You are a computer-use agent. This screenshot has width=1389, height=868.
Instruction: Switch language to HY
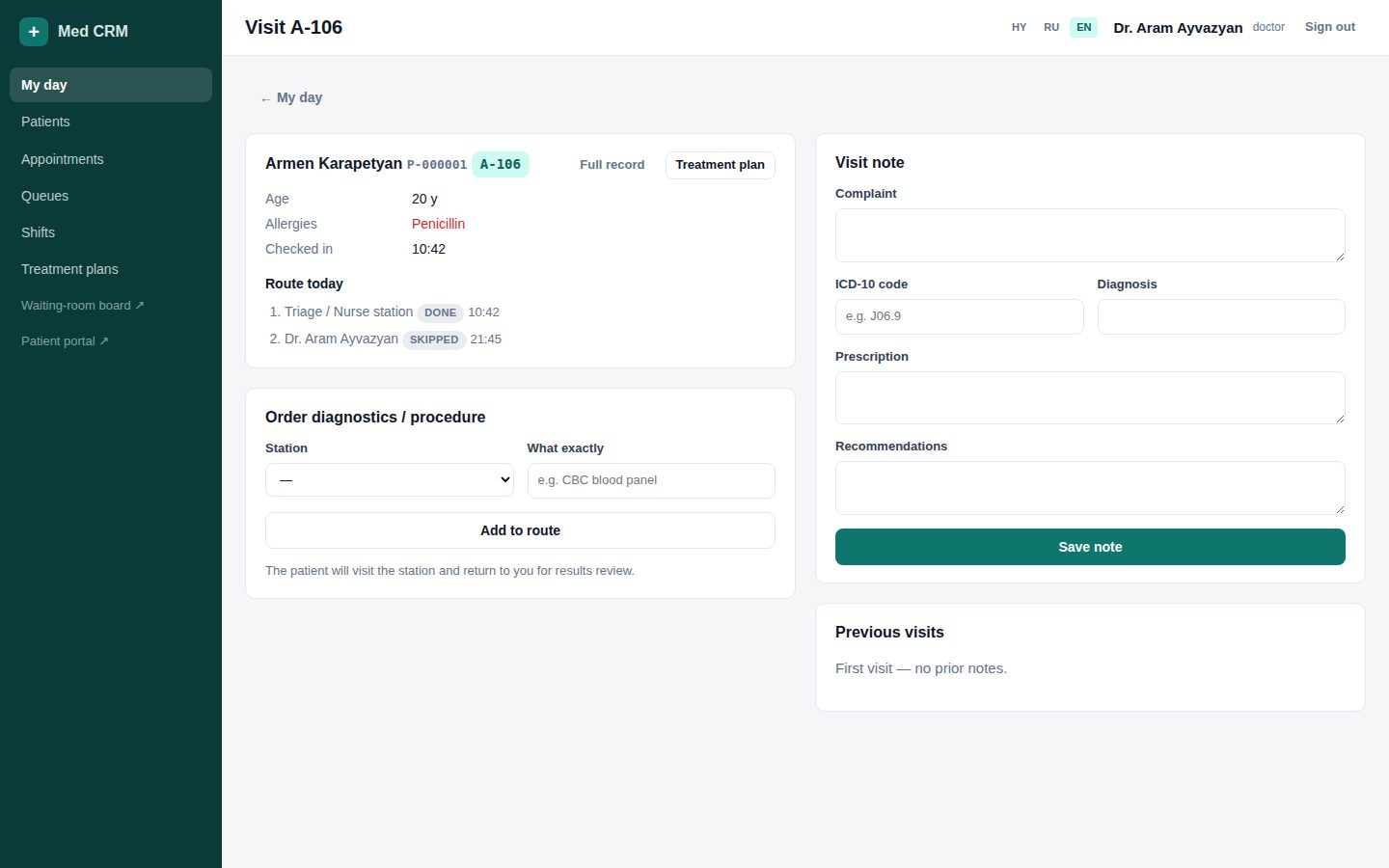1019,27
